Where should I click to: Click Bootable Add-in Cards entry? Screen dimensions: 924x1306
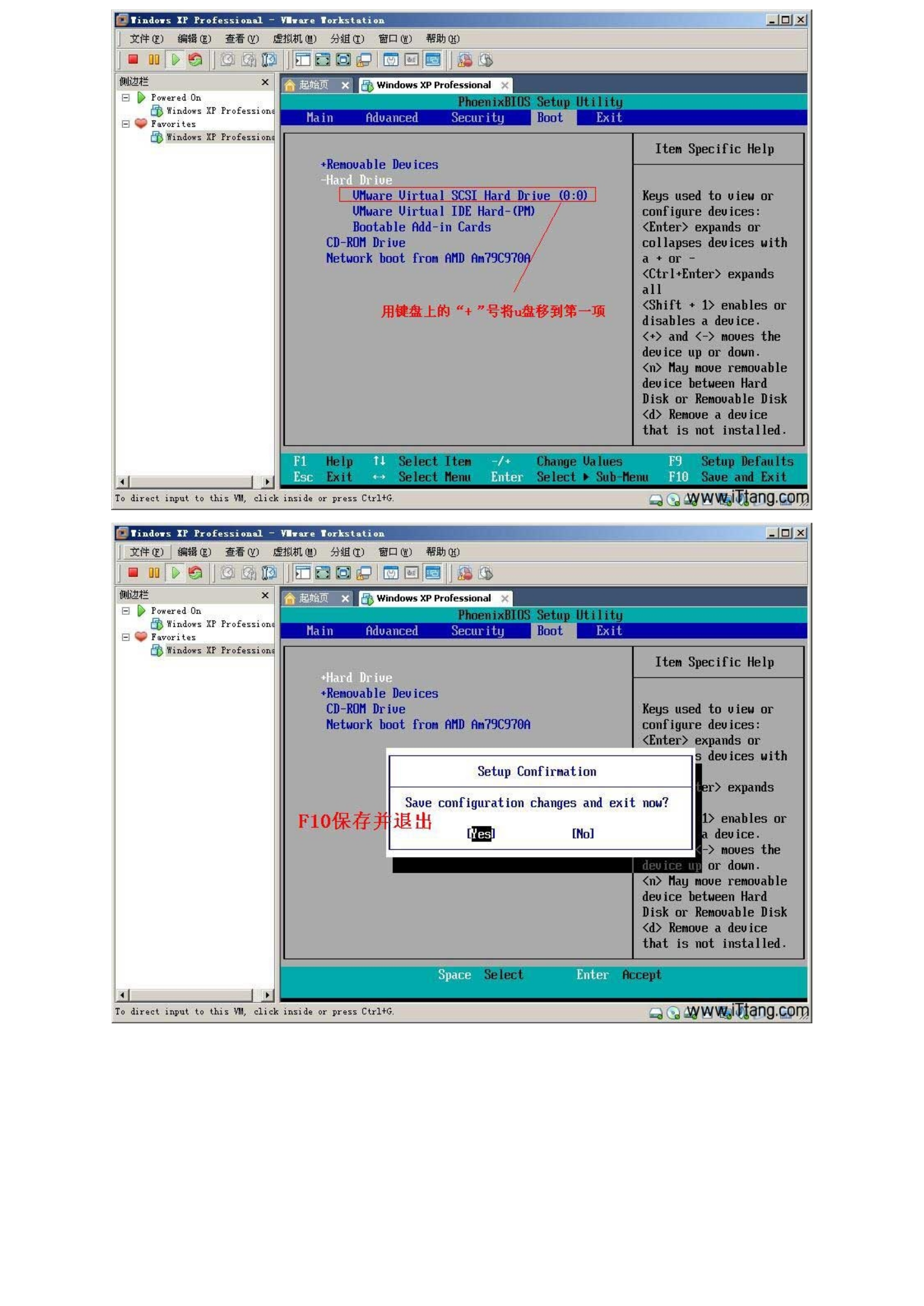pyautogui.click(x=422, y=226)
